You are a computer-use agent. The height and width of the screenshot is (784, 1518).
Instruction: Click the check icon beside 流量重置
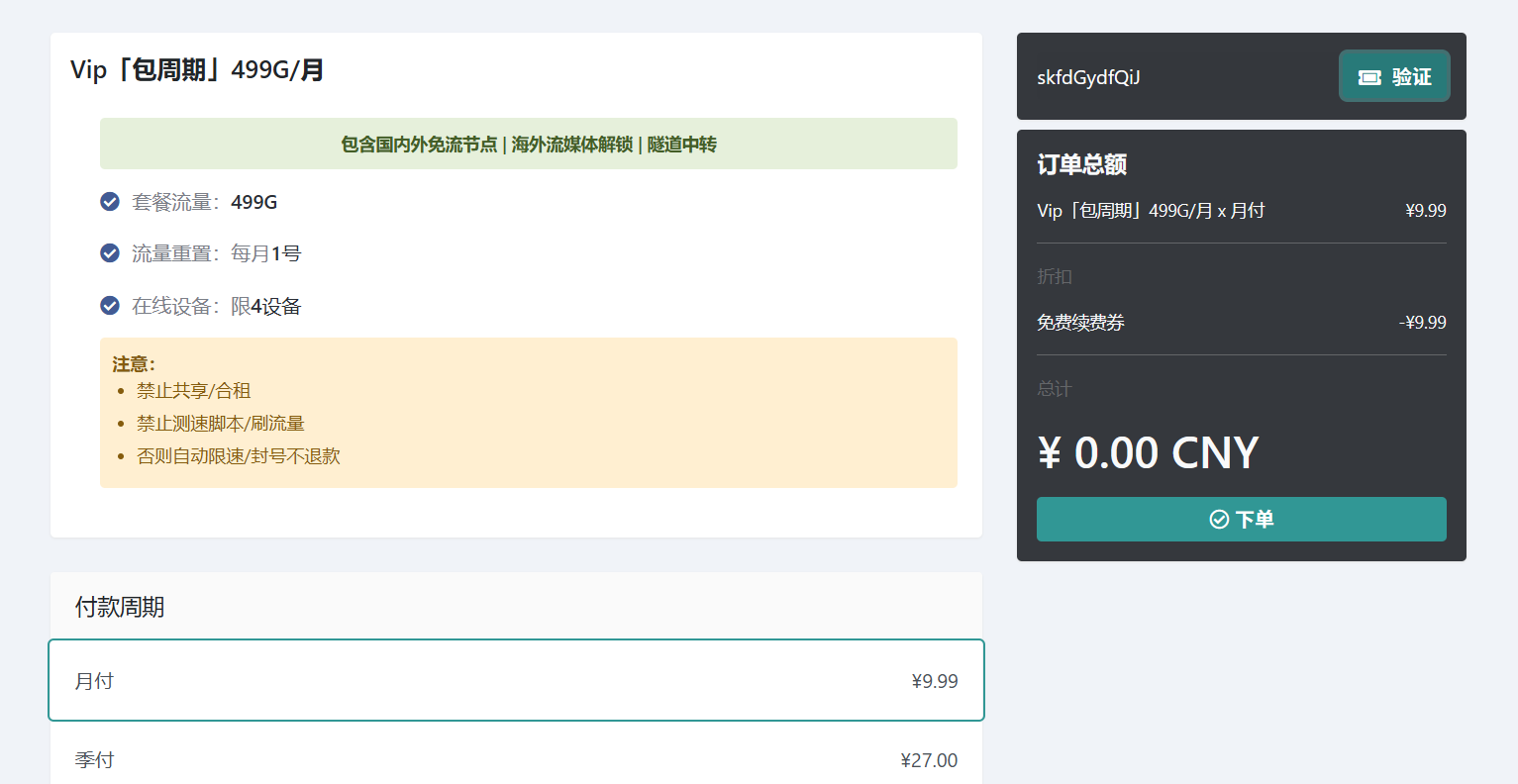(x=110, y=253)
